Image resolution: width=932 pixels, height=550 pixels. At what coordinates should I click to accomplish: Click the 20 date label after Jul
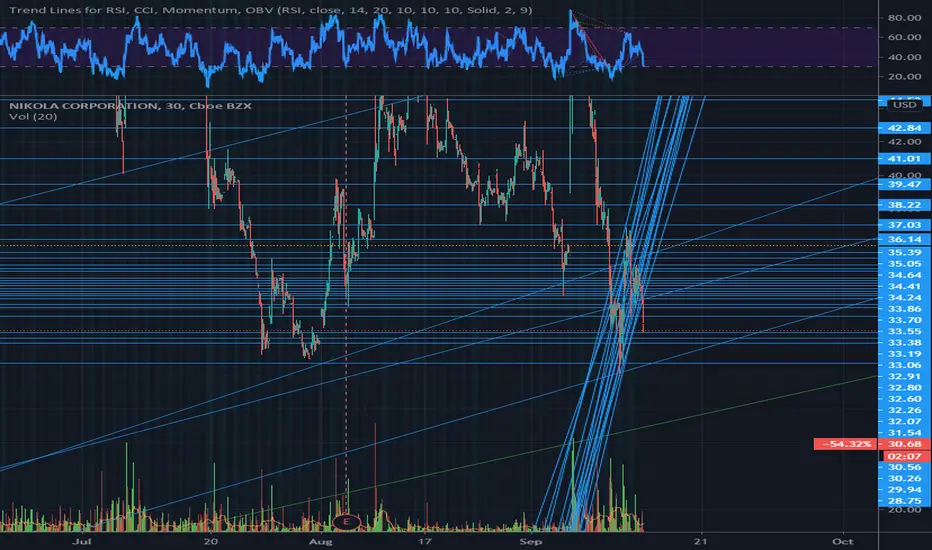[210, 542]
